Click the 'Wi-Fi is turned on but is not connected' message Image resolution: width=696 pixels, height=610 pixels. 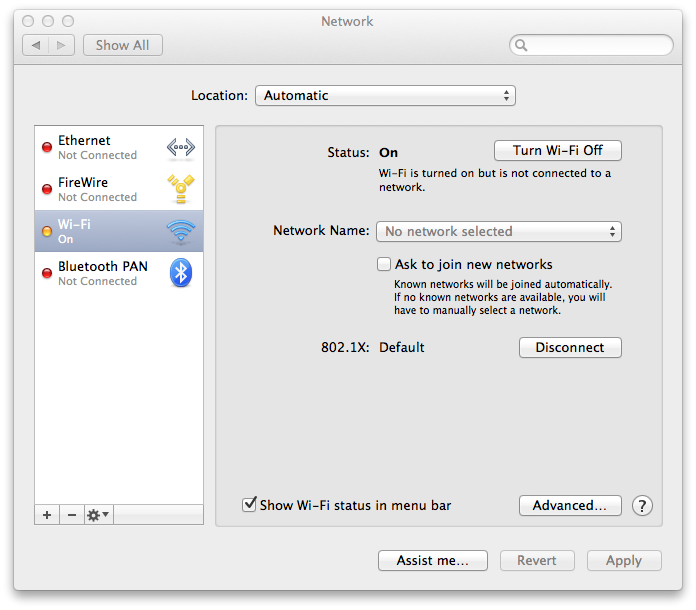pyautogui.click(x=495, y=180)
